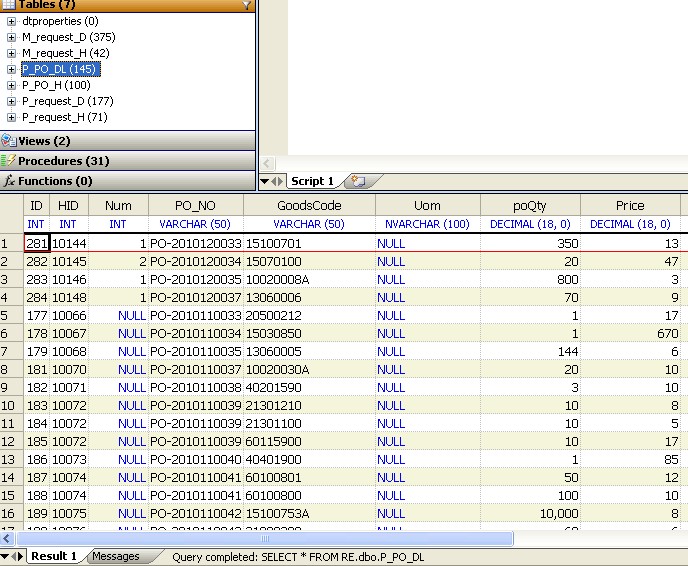This screenshot has width=688, height=566.
Task: Click the Price column header
Action: (x=630, y=205)
